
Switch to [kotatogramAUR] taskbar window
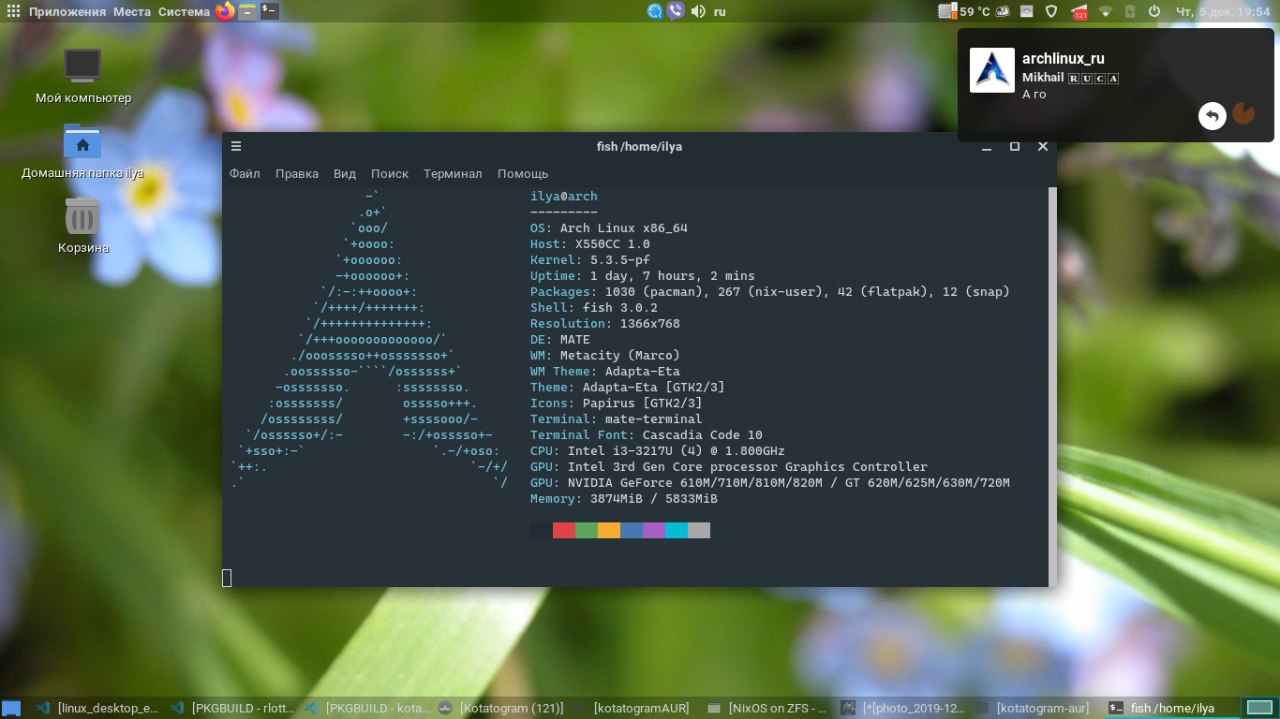tap(633, 708)
